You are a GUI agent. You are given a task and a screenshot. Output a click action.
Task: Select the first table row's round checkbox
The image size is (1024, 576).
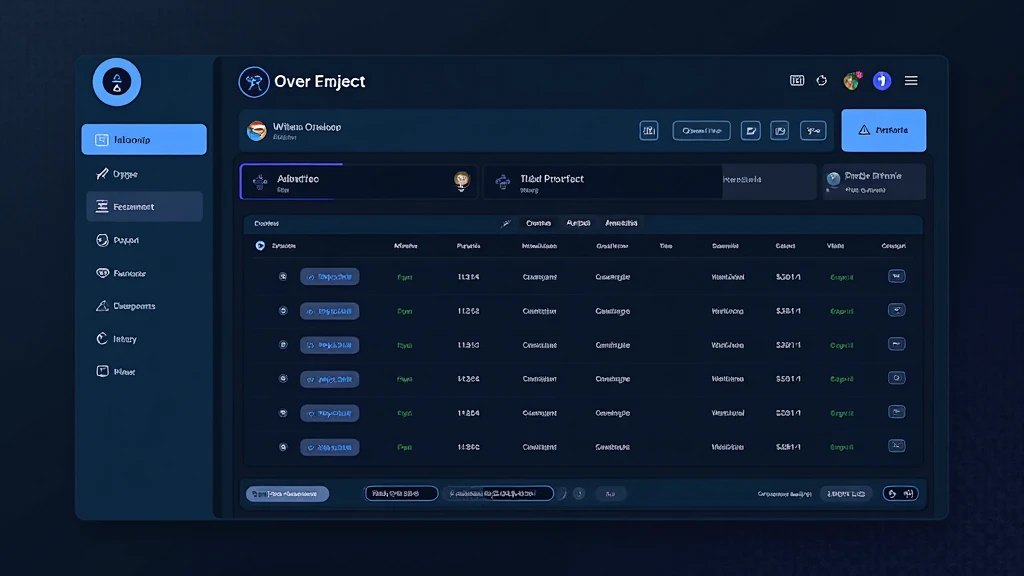click(x=283, y=277)
